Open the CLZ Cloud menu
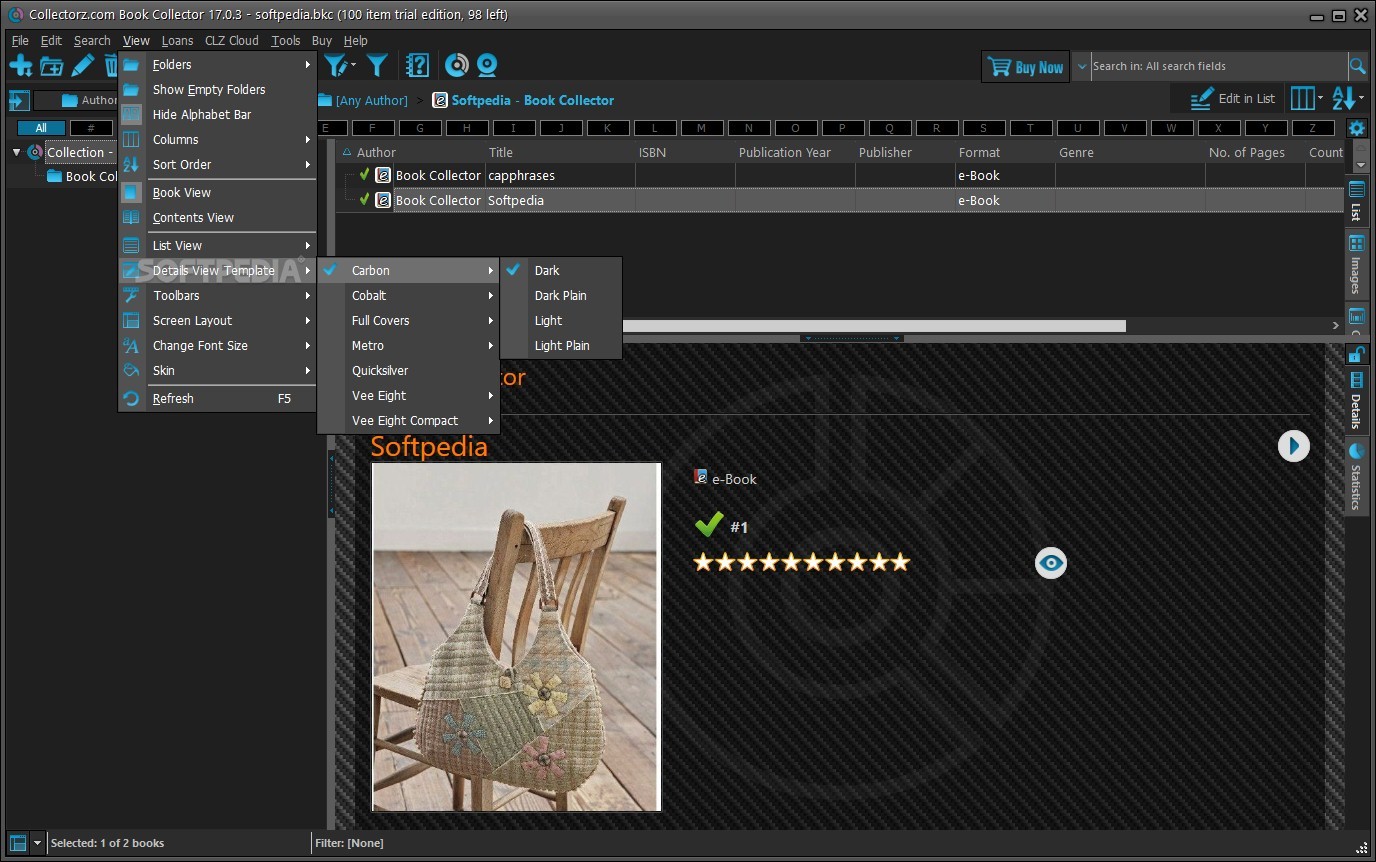Screen dimensions: 1376x862 coord(231,41)
